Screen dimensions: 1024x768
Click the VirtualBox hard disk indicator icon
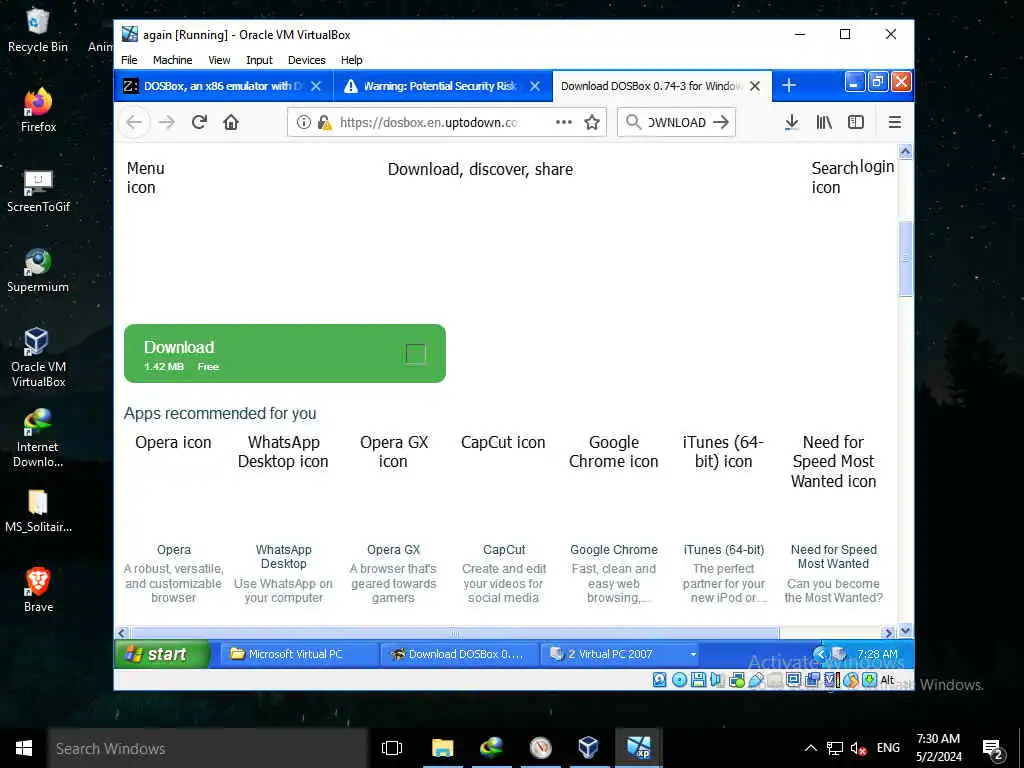(x=660, y=680)
